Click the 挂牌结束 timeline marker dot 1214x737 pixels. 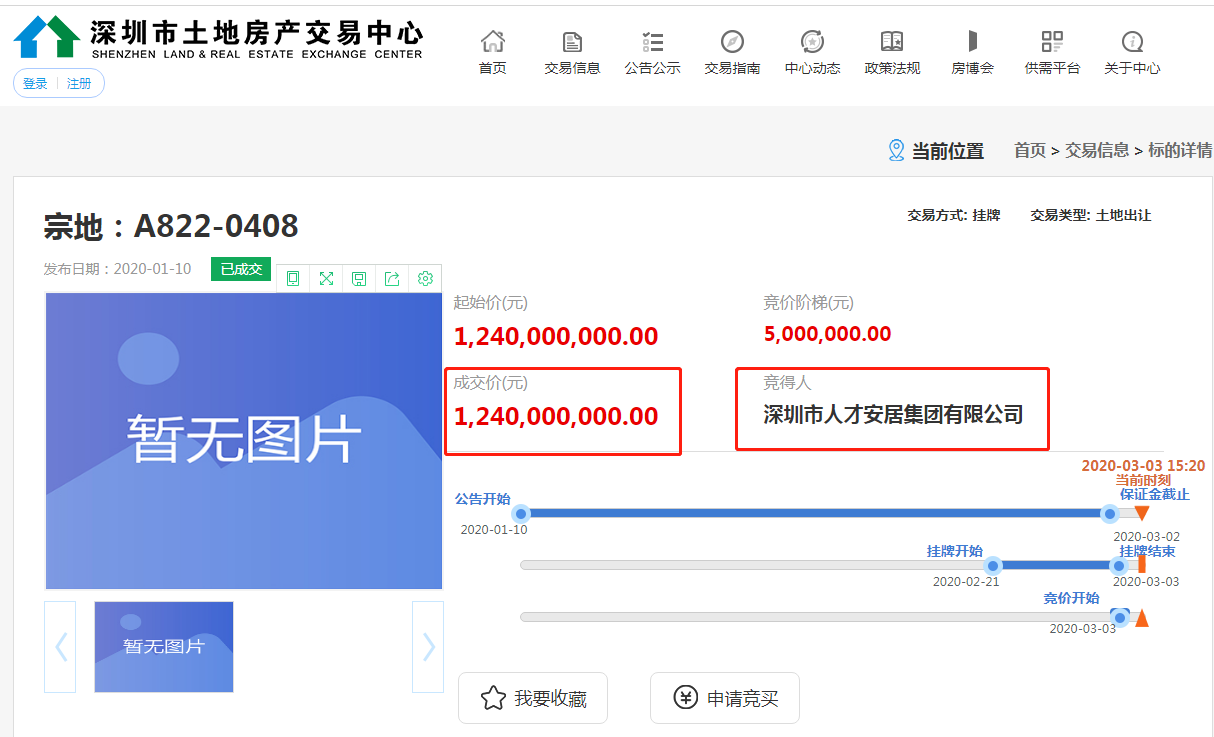point(1119,566)
